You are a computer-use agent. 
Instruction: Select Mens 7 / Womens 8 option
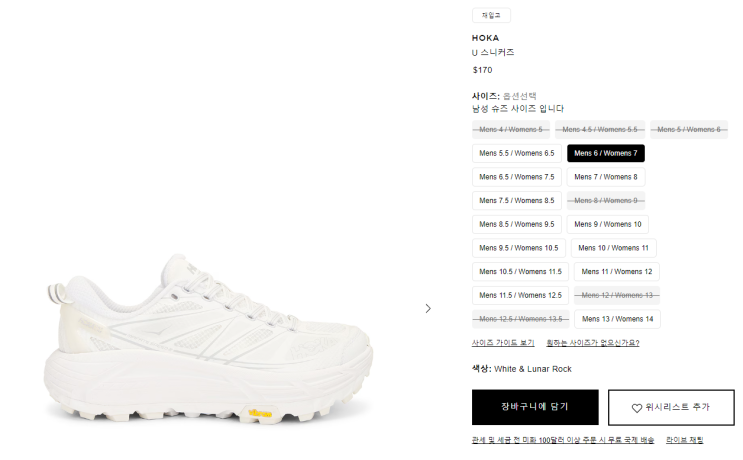click(606, 177)
